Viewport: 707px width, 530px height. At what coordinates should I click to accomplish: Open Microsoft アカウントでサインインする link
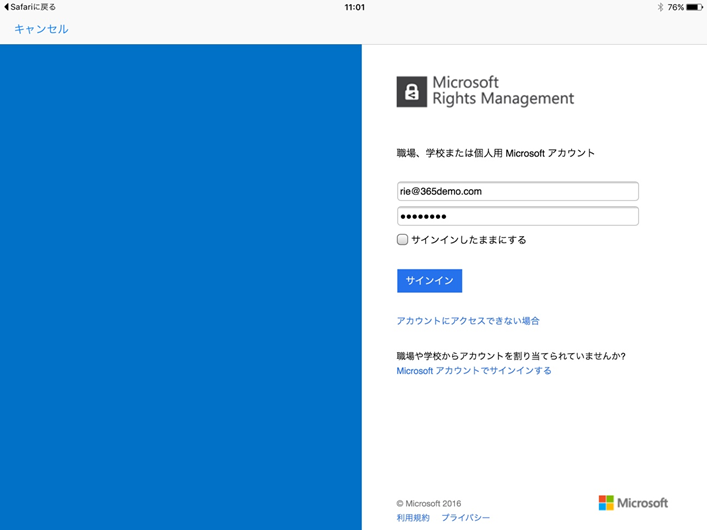(x=474, y=370)
